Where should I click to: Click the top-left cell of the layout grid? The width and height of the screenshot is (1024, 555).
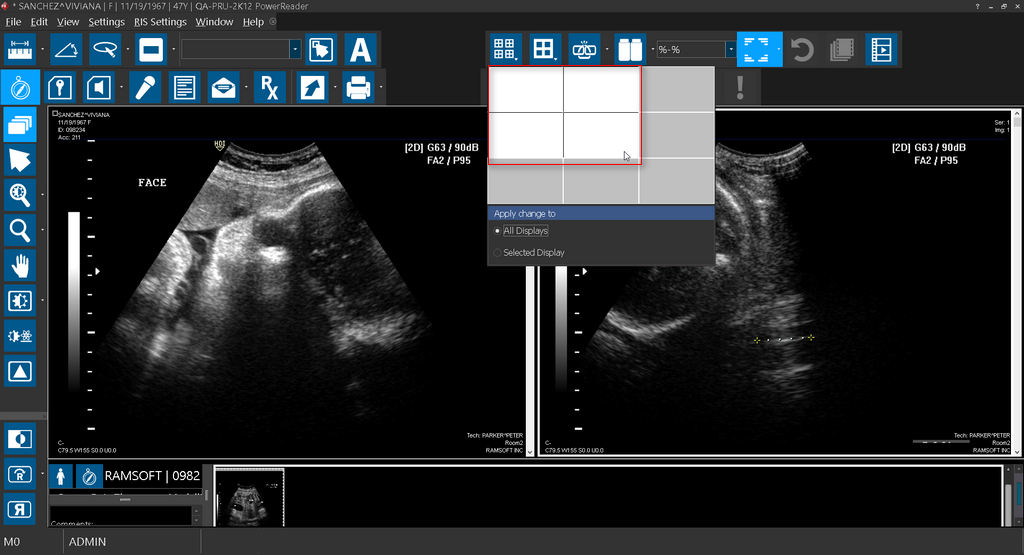tap(525, 89)
